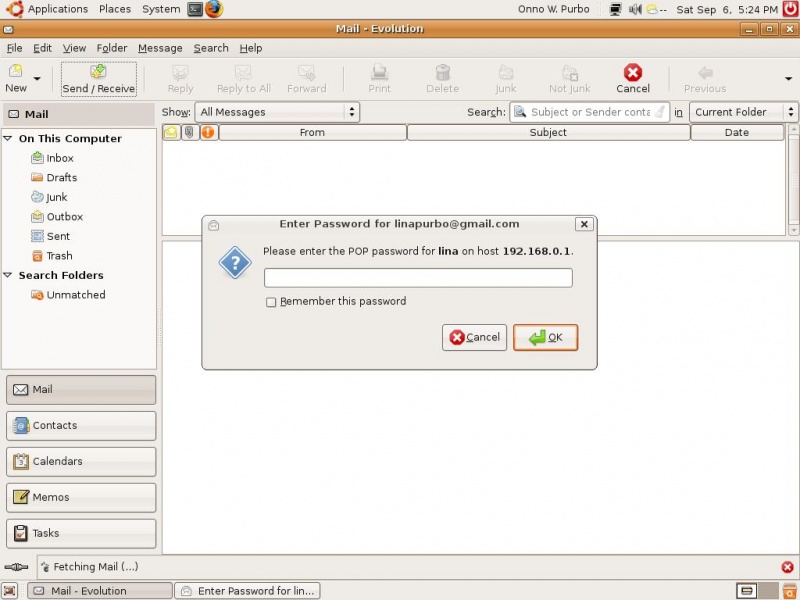This screenshot has height=600, width=800.
Task: Collapse the On This Computer tree
Action: (x=11, y=138)
